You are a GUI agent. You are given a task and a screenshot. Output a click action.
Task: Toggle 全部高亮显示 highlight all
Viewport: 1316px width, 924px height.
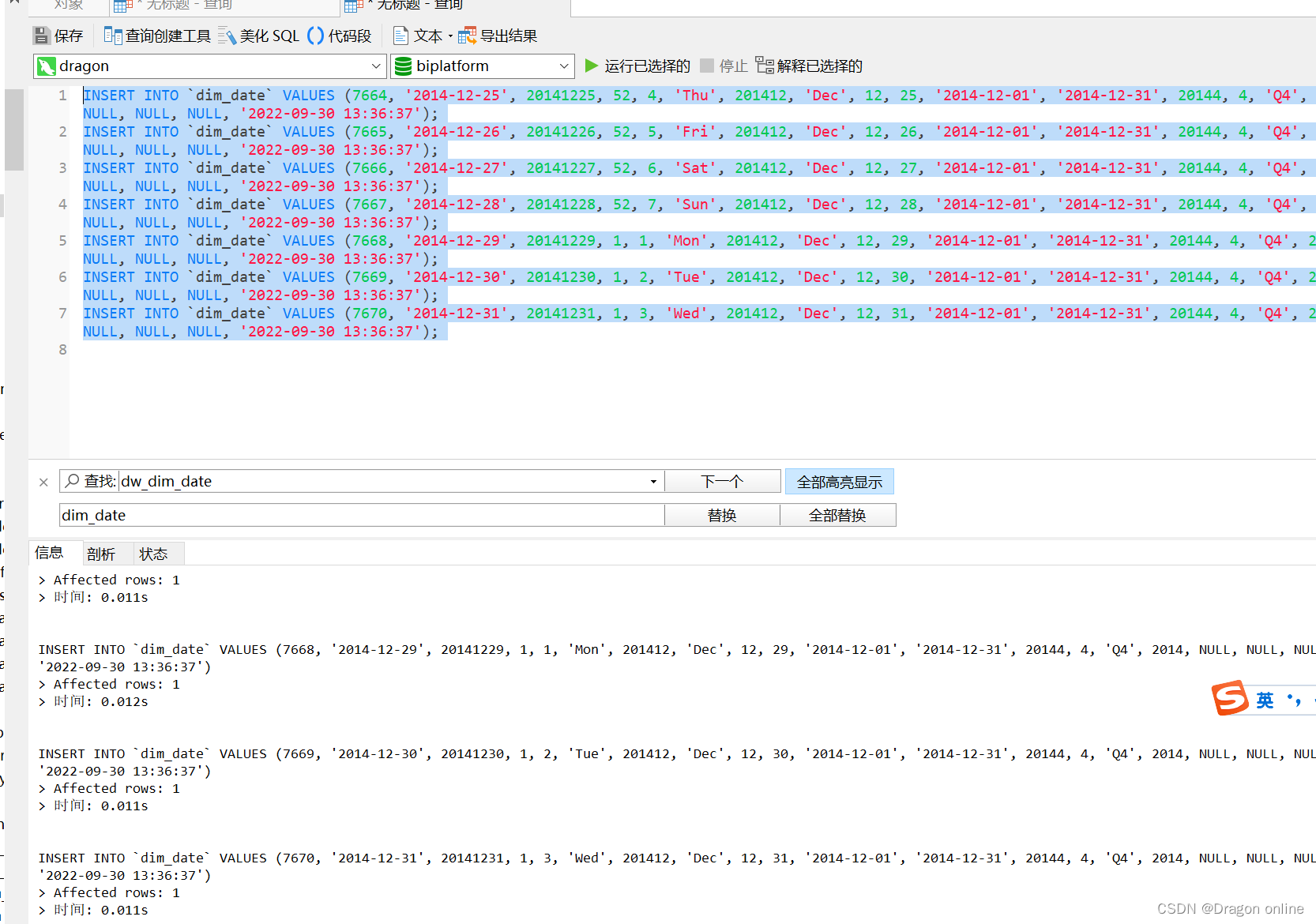(839, 481)
